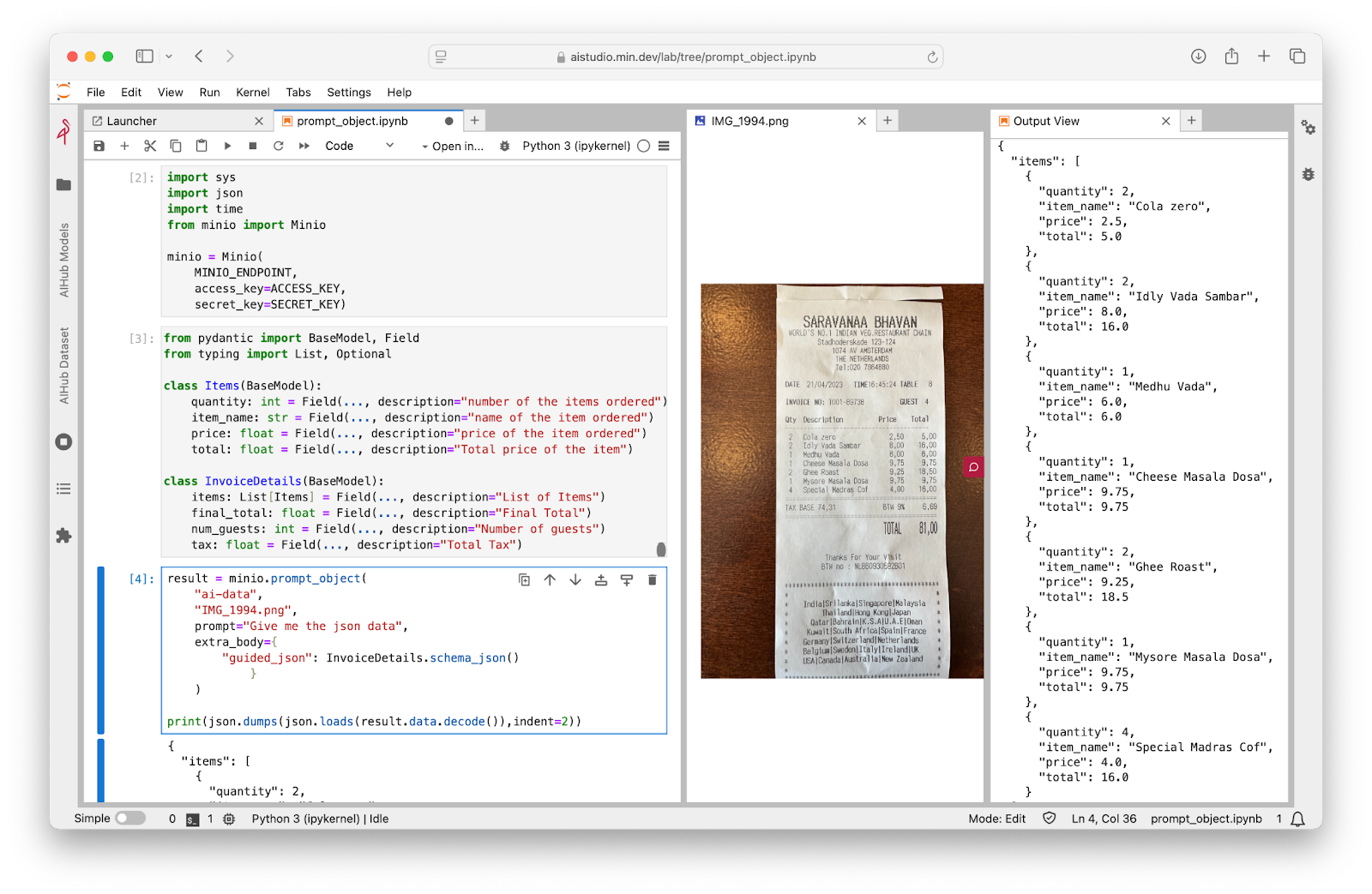Image resolution: width=1372 pixels, height=894 pixels.
Task: Cut the selected cell with scissors icon
Action: click(150, 146)
